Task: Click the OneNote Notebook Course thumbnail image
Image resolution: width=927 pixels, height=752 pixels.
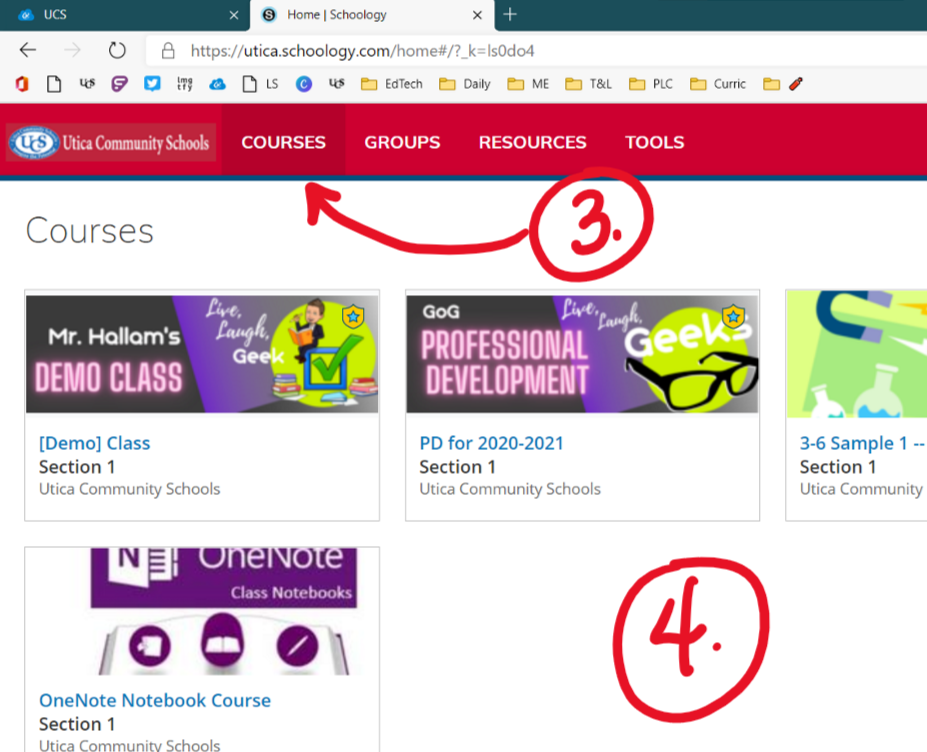Action: 202,611
